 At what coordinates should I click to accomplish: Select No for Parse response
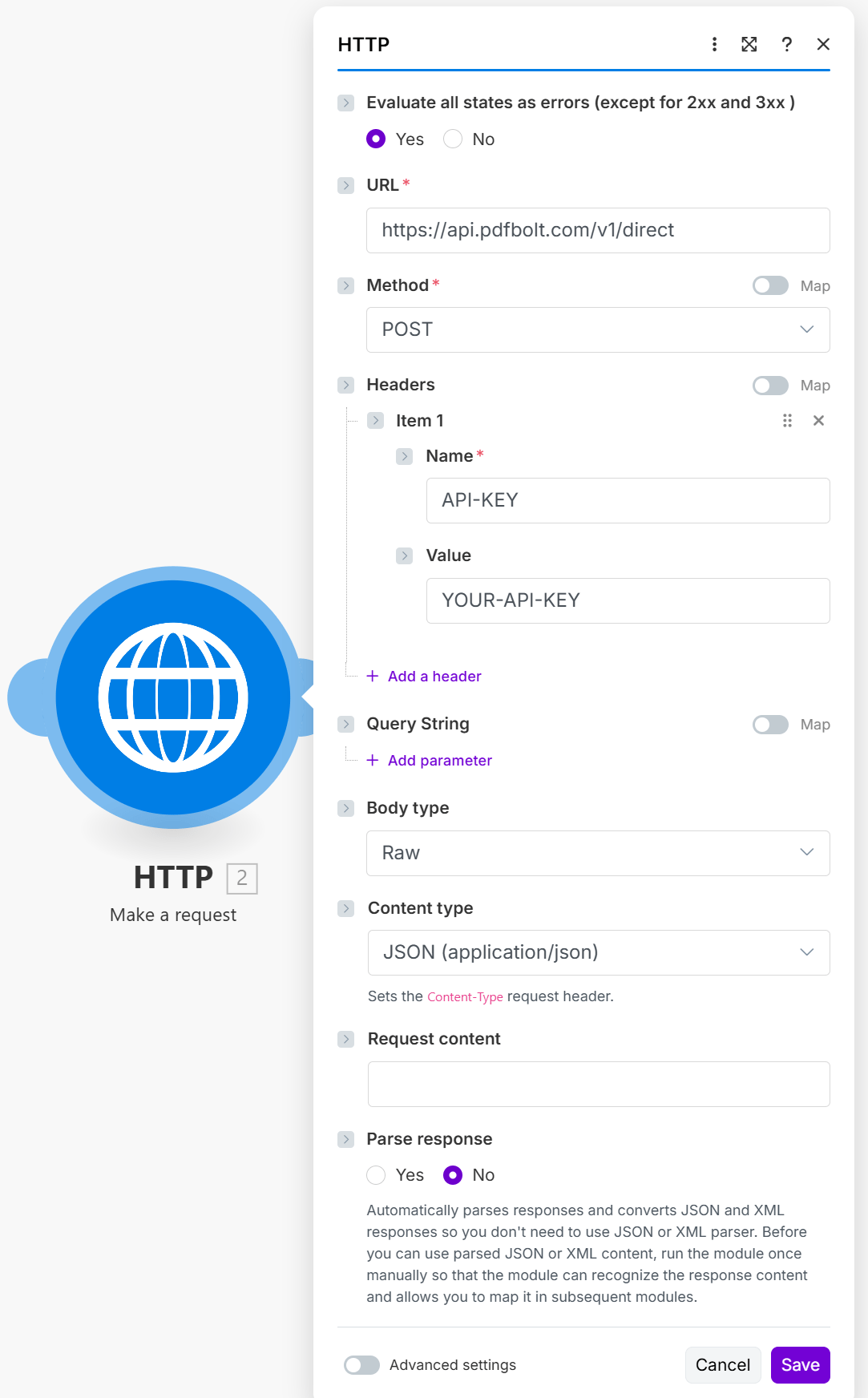coord(453,1175)
